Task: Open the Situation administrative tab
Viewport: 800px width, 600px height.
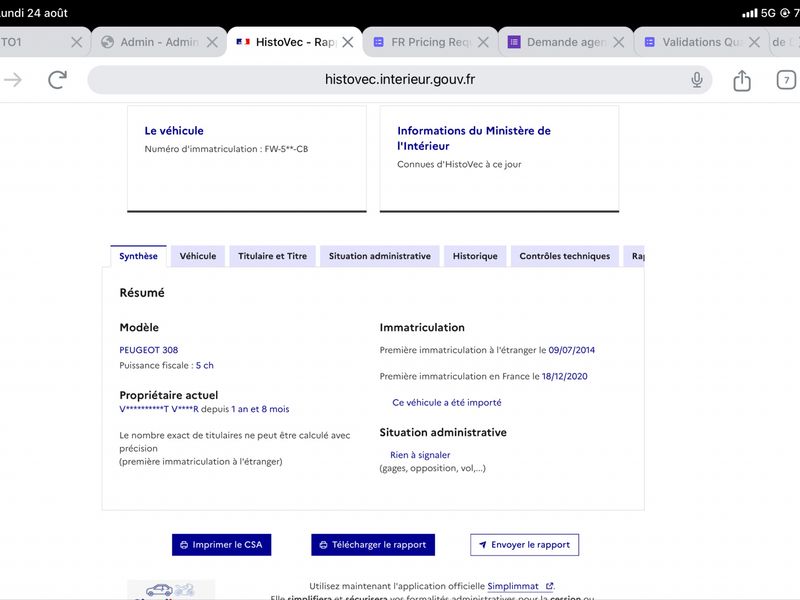Action: tap(380, 256)
